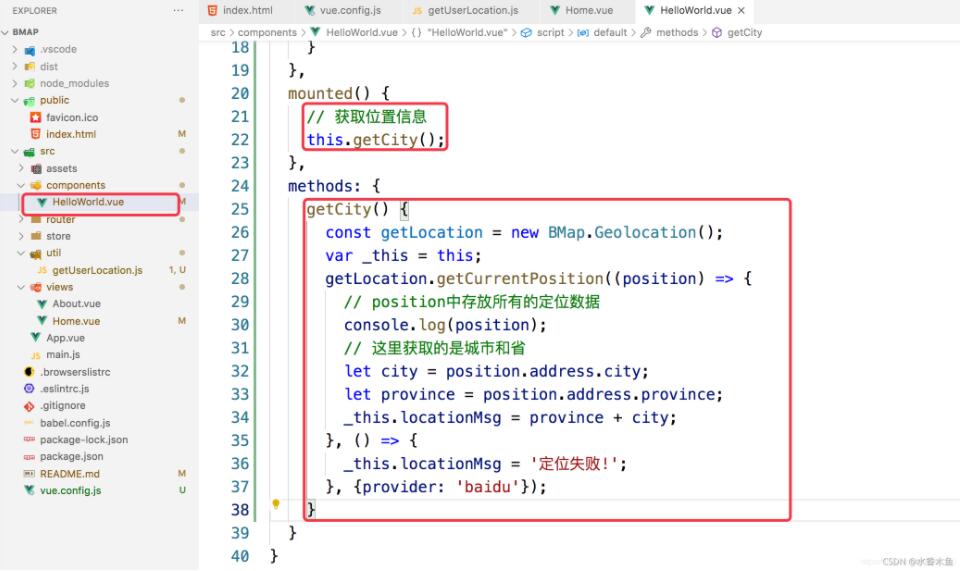Image resolution: width=961 pixels, height=571 pixels.
Task: Collapse the components folder
Action: click(x=21, y=185)
